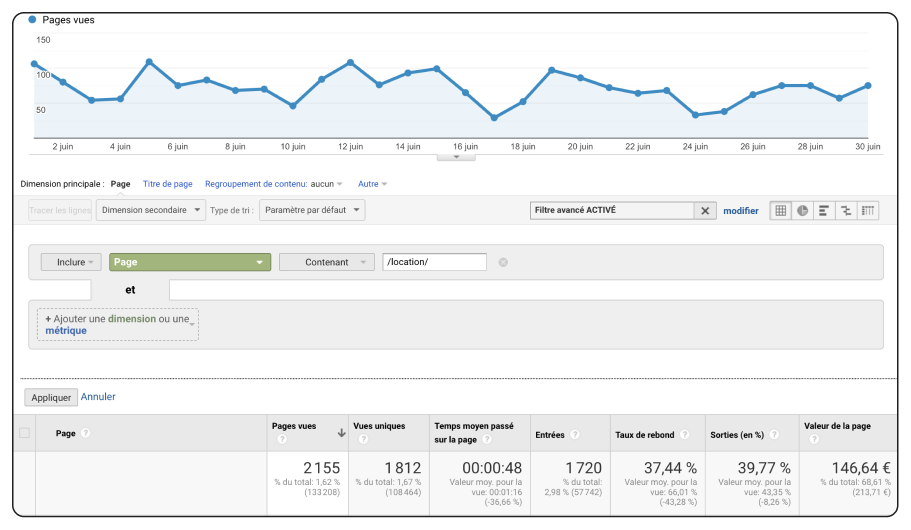Switch to pie chart percentage view
Screen dimensions: 911x530
coord(802,210)
